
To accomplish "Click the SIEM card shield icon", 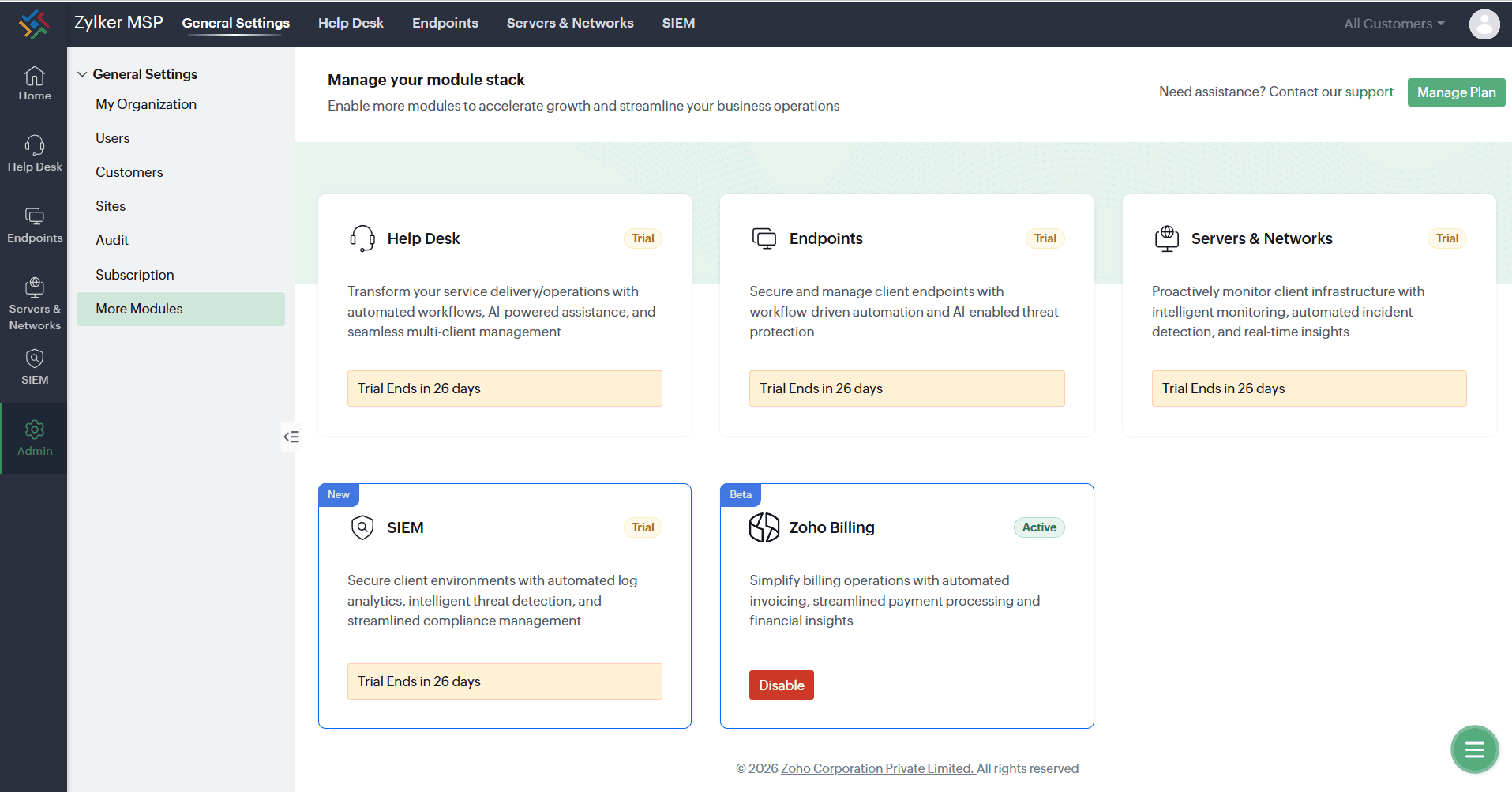I will tap(362, 527).
